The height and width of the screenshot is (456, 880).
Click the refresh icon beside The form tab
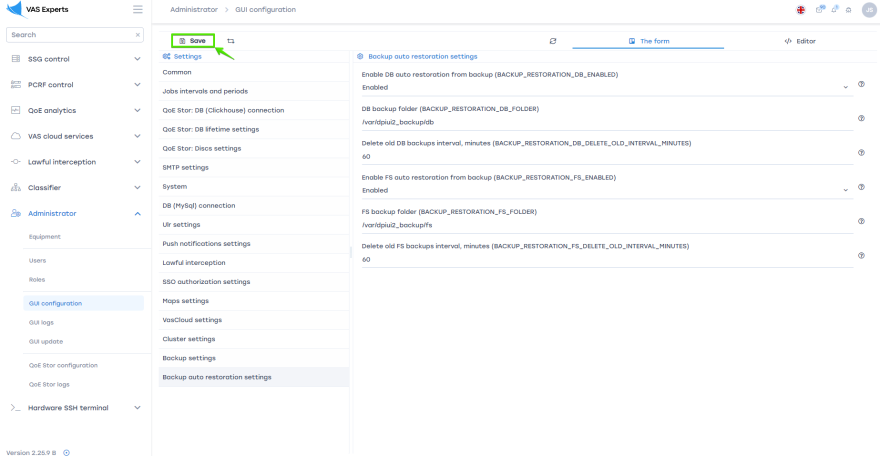(553, 41)
